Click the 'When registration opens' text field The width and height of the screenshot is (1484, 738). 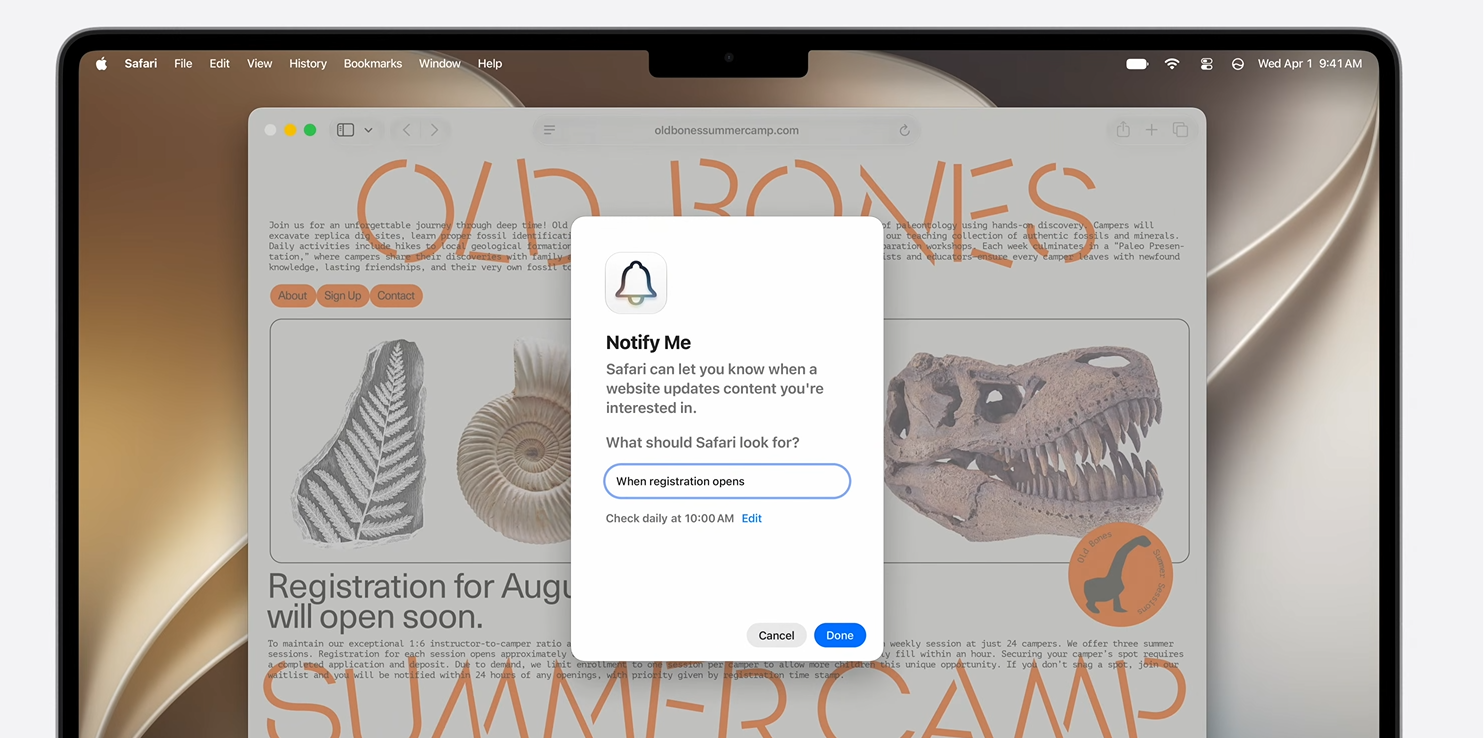pyautogui.click(x=727, y=481)
